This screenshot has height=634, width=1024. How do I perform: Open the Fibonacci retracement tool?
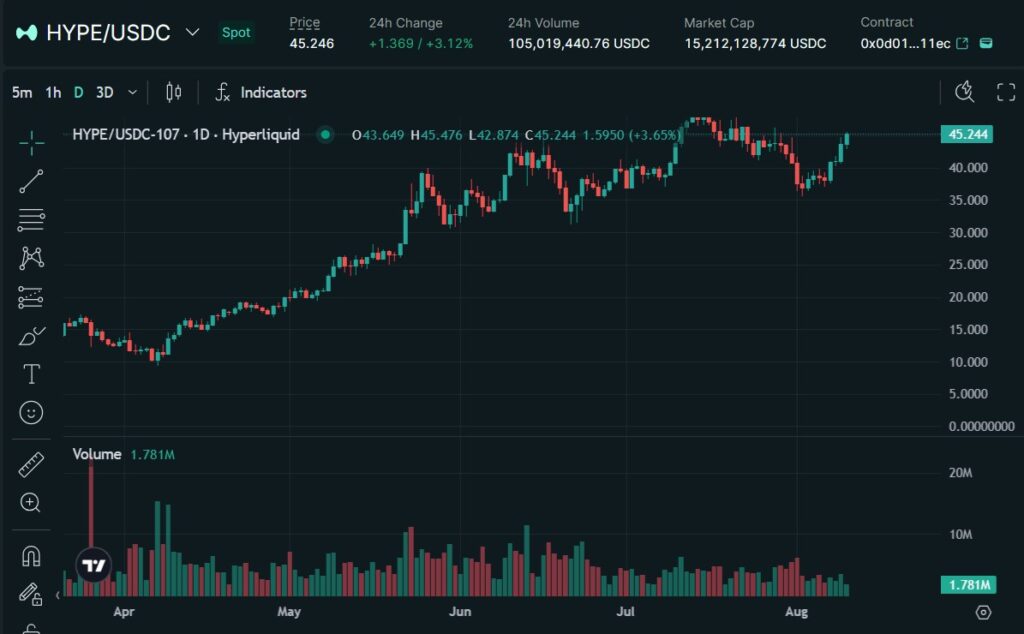click(31, 220)
